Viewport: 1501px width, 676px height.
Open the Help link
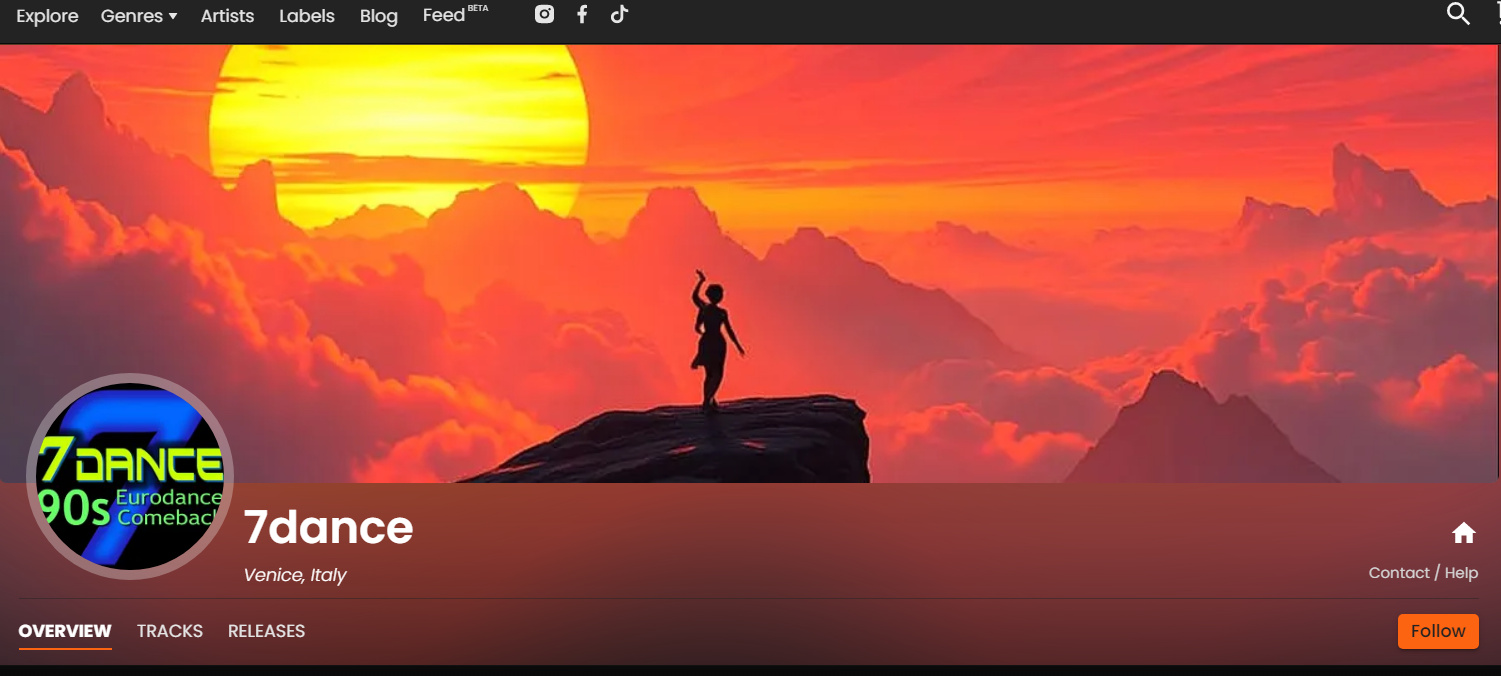pyautogui.click(x=1461, y=573)
